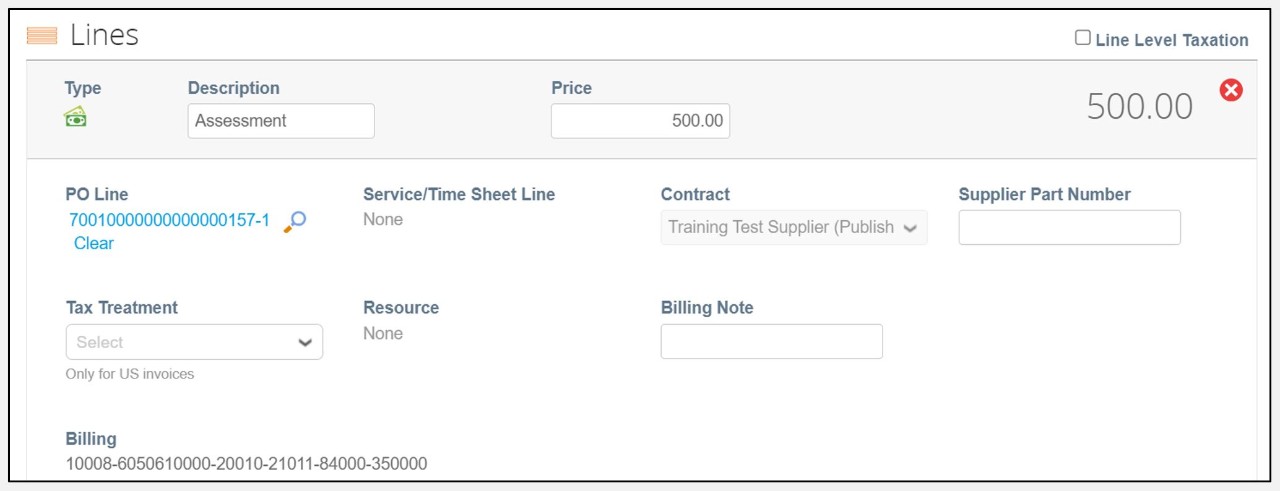The height and width of the screenshot is (491, 1280).
Task: Click the green money line type icon
Action: point(75,118)
